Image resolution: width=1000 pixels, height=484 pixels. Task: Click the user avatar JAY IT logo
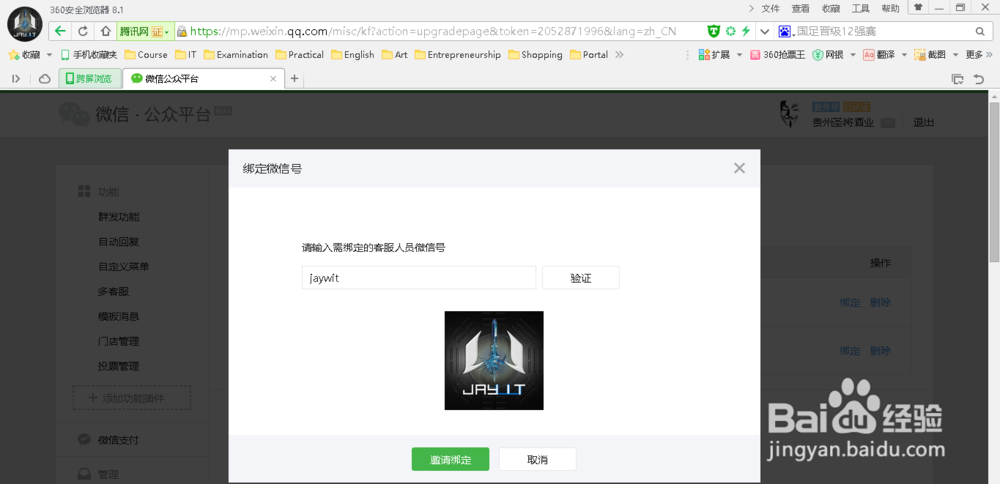click(x=24, y=24)
